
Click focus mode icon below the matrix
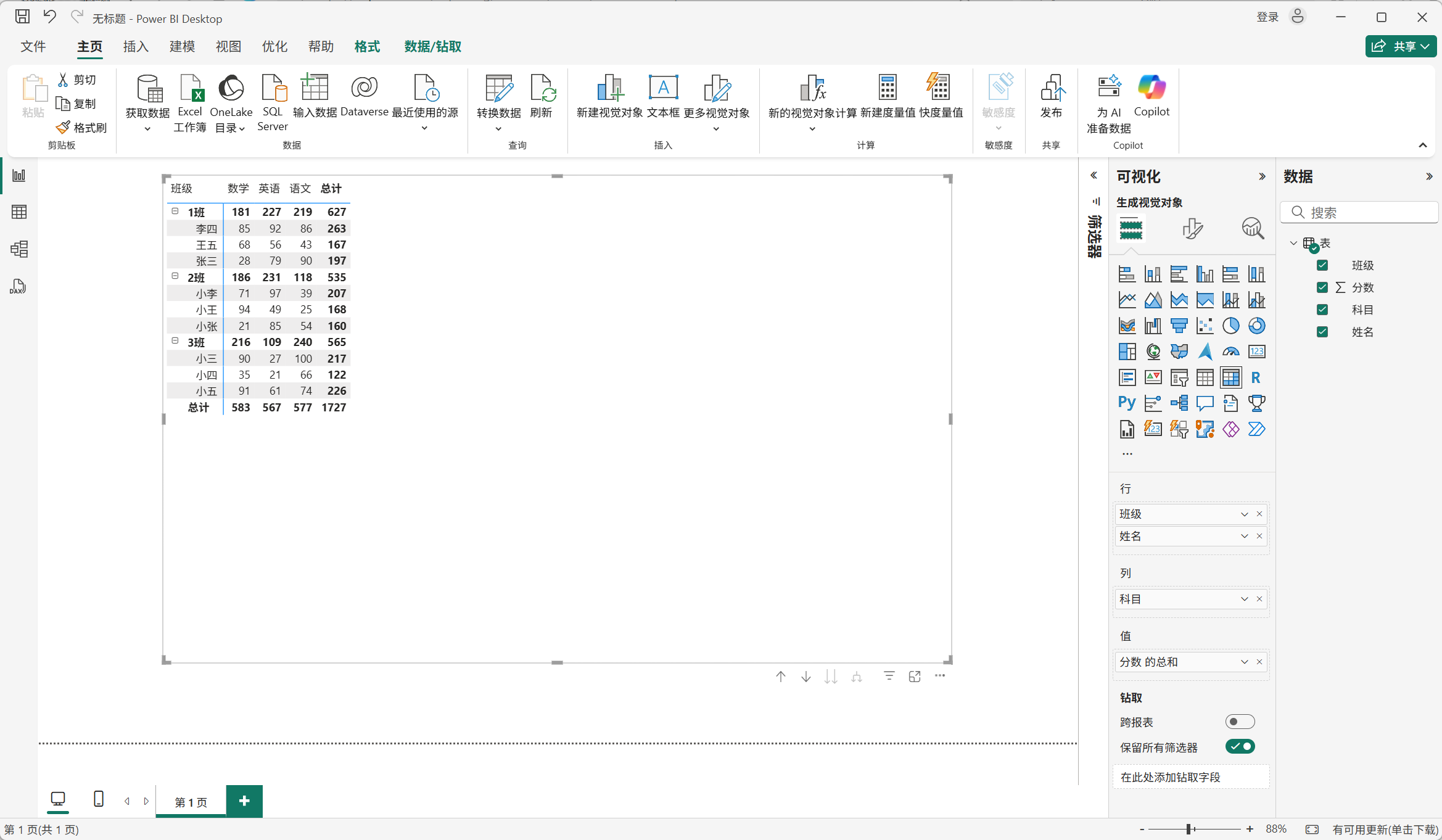[x=915, y=677]
